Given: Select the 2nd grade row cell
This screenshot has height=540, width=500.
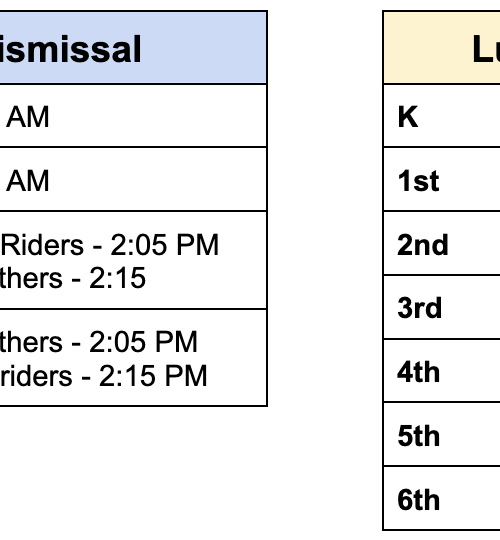Looking at the screenshot, I should (442, 243).
